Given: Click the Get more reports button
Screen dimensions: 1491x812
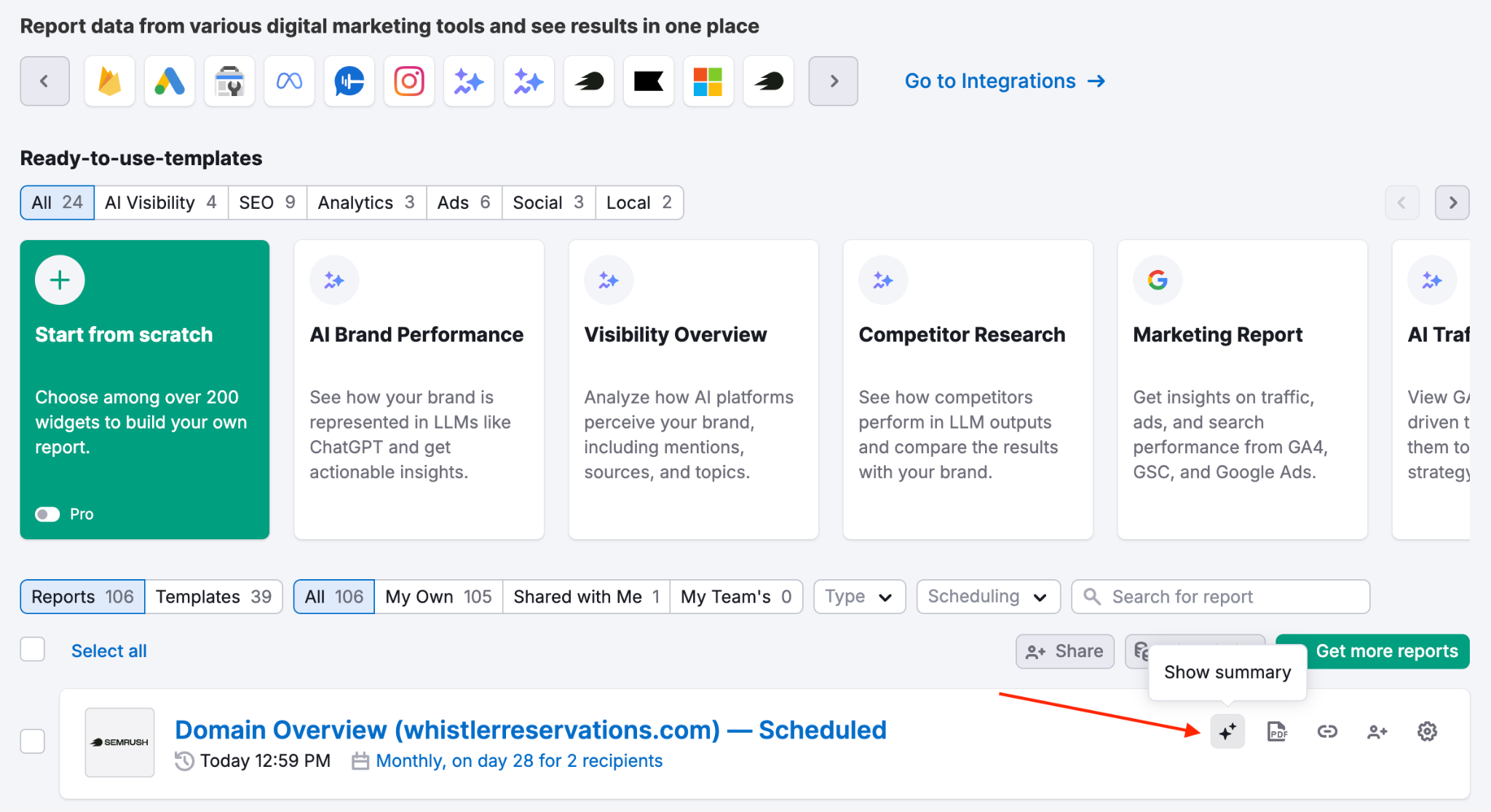Looking at the screenshot, I should (1385, 651).
